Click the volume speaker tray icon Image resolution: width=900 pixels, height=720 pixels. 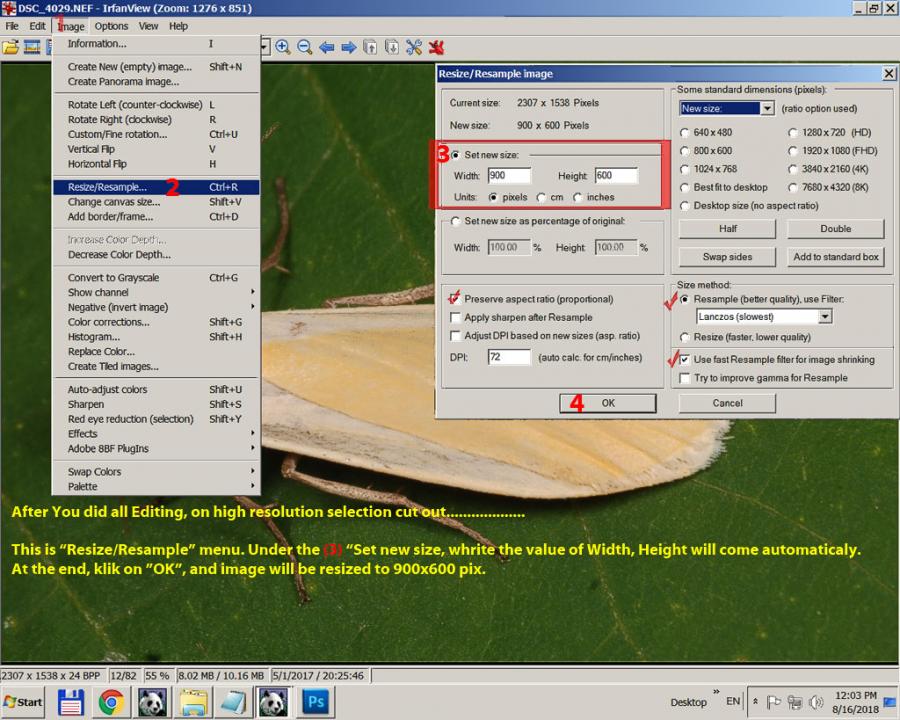click(x=816, y=702)
